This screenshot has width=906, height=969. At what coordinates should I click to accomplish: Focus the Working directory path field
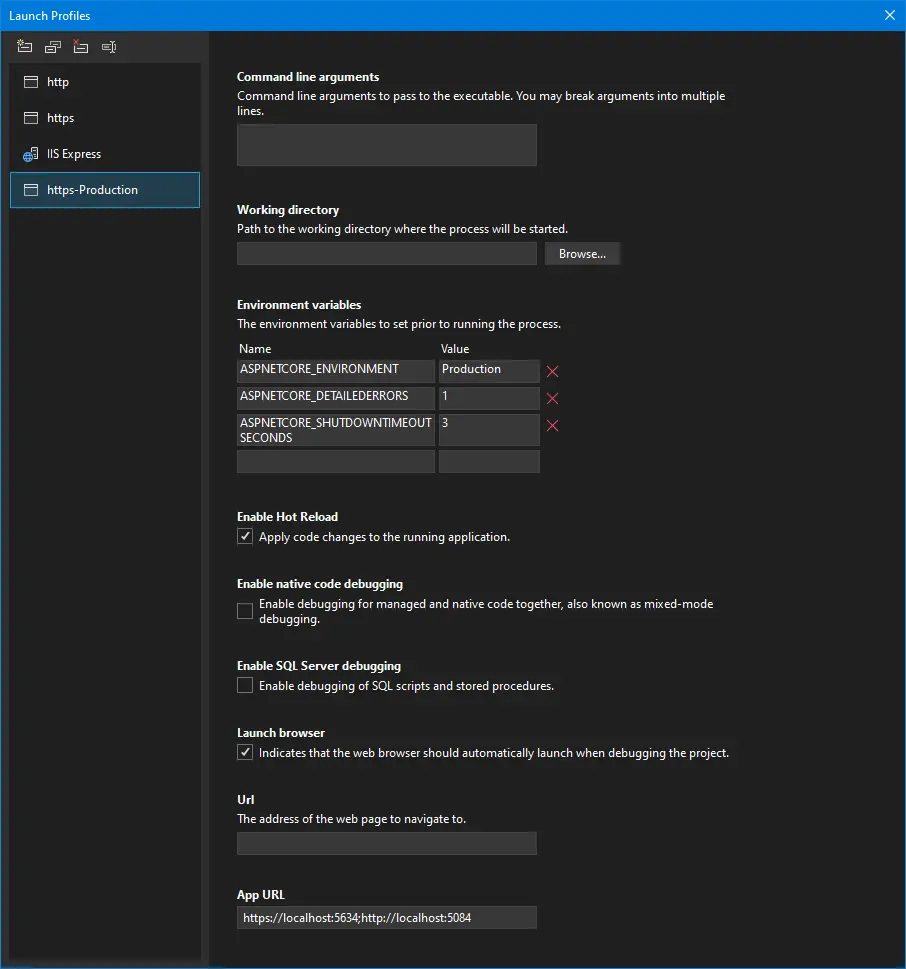pos(386,254)
